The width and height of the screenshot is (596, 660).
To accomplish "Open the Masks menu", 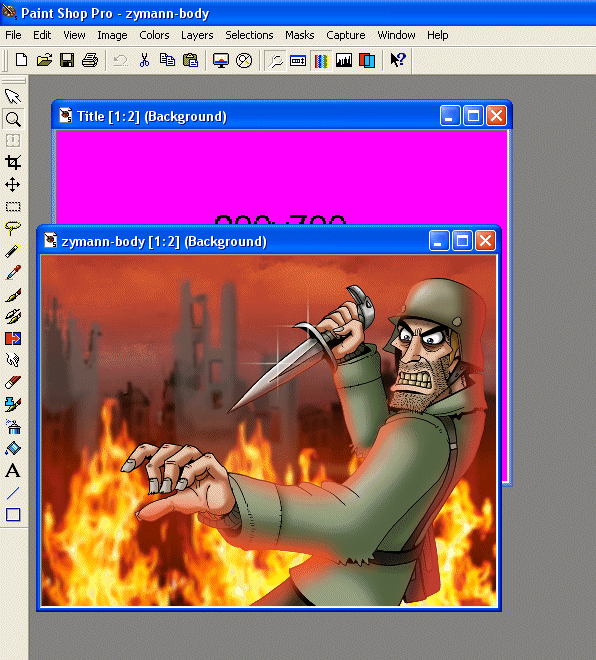I will [x=300, y=35].
